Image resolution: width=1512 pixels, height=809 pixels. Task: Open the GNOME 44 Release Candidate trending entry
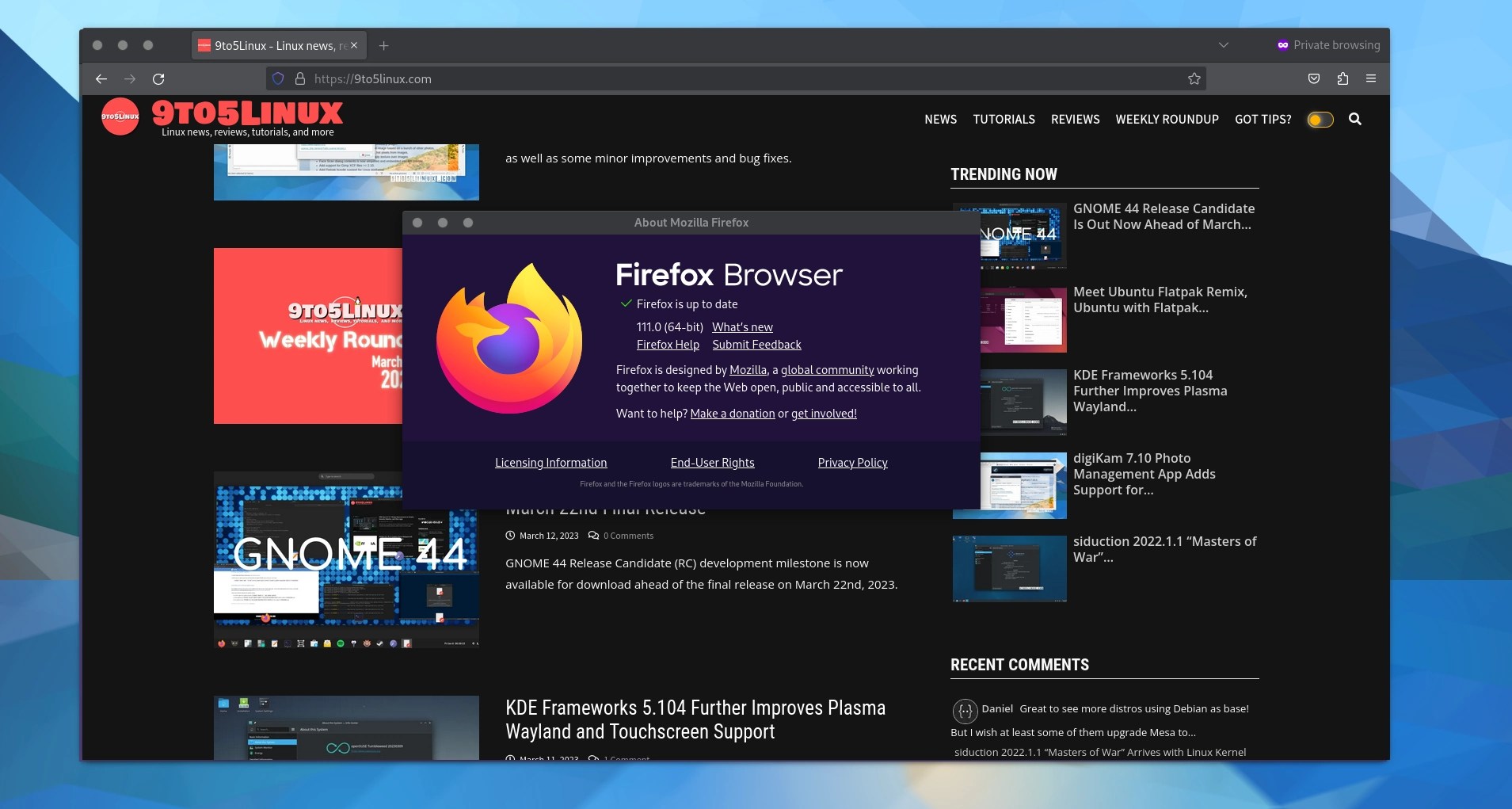(1164, 216)
